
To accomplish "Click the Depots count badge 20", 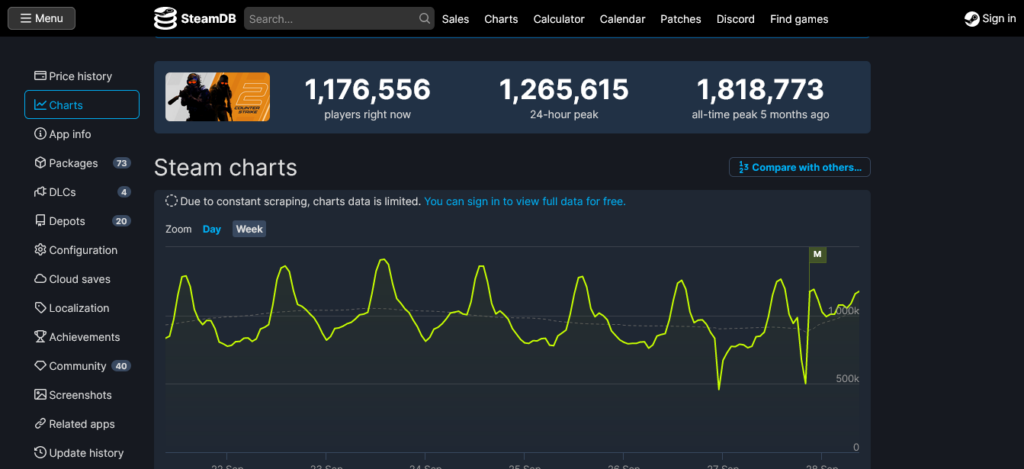I will (121, 221).
